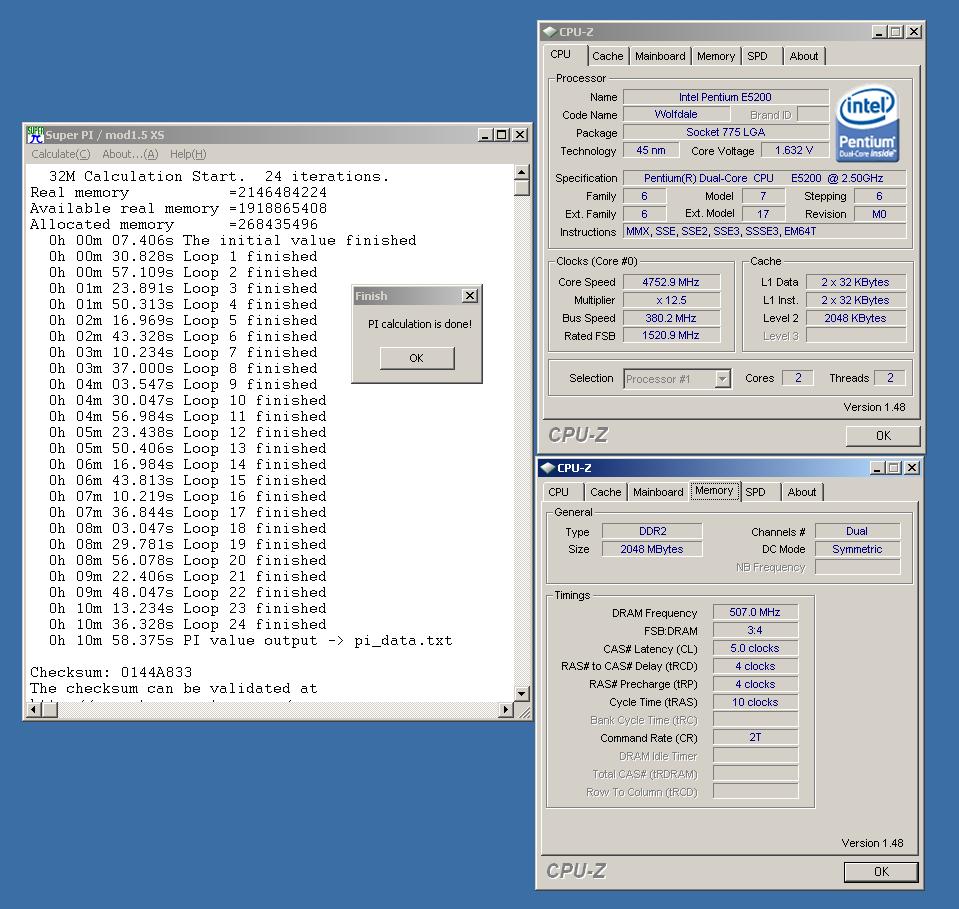Click the Super PI window resize grip
The width and height of the screenshot is (959, 909).
tap(524, 711)
